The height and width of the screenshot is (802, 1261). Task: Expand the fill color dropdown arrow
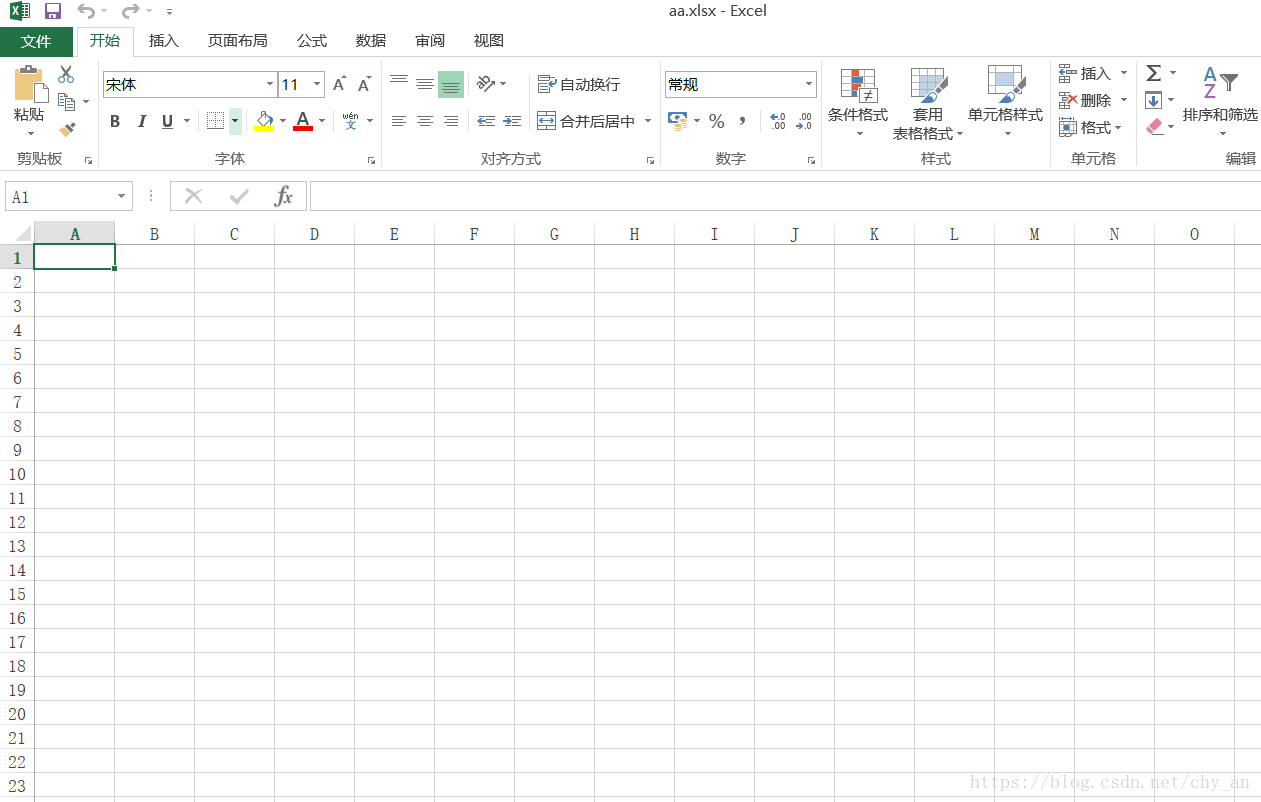[283, 121]
